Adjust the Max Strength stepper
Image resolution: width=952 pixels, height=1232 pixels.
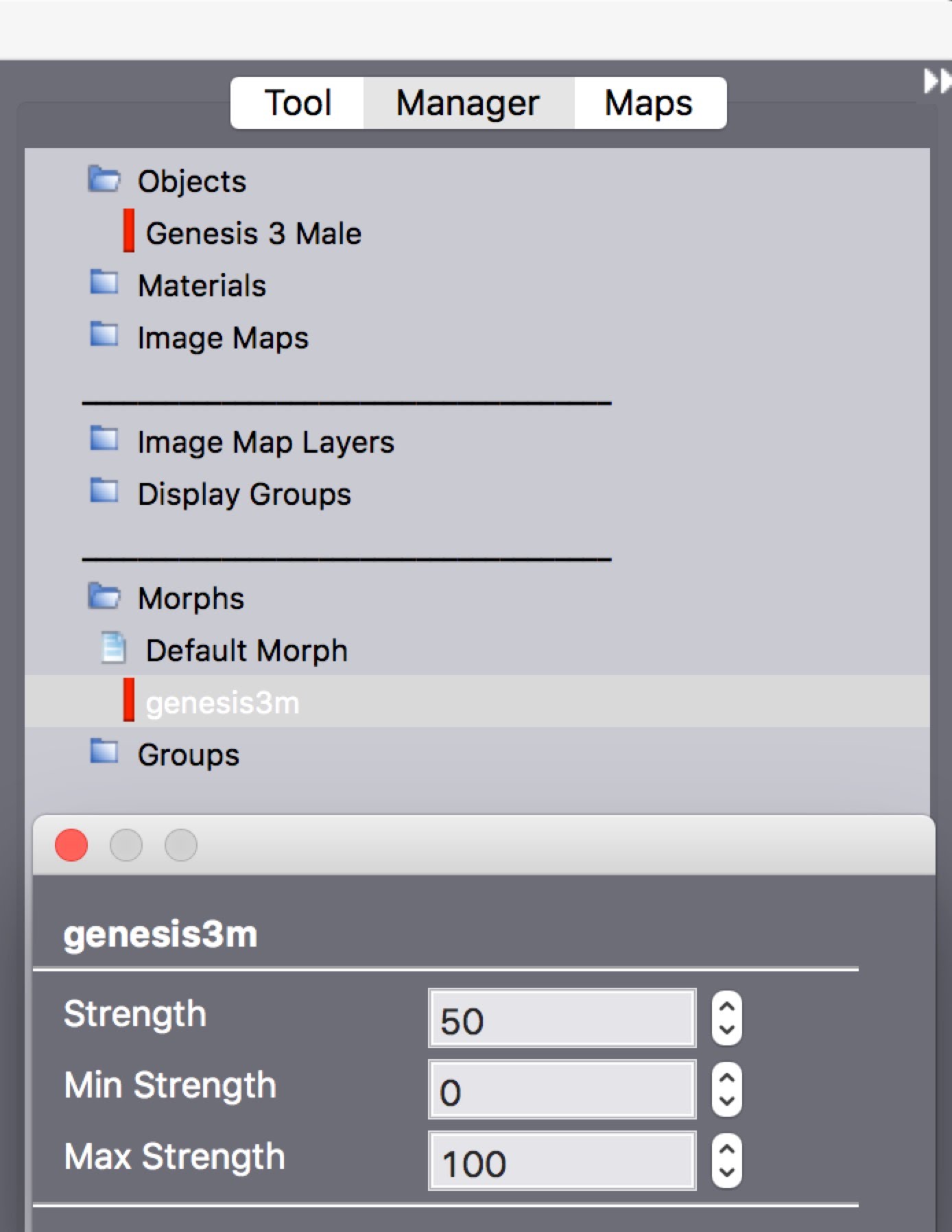(726, 1161)
